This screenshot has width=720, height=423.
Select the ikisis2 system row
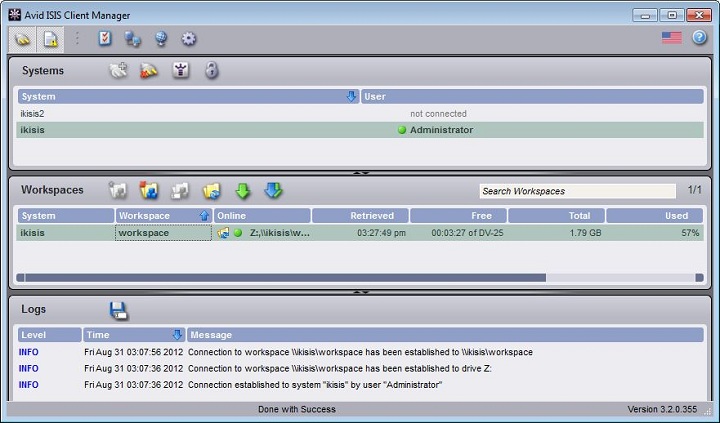[x=360, y=113]
